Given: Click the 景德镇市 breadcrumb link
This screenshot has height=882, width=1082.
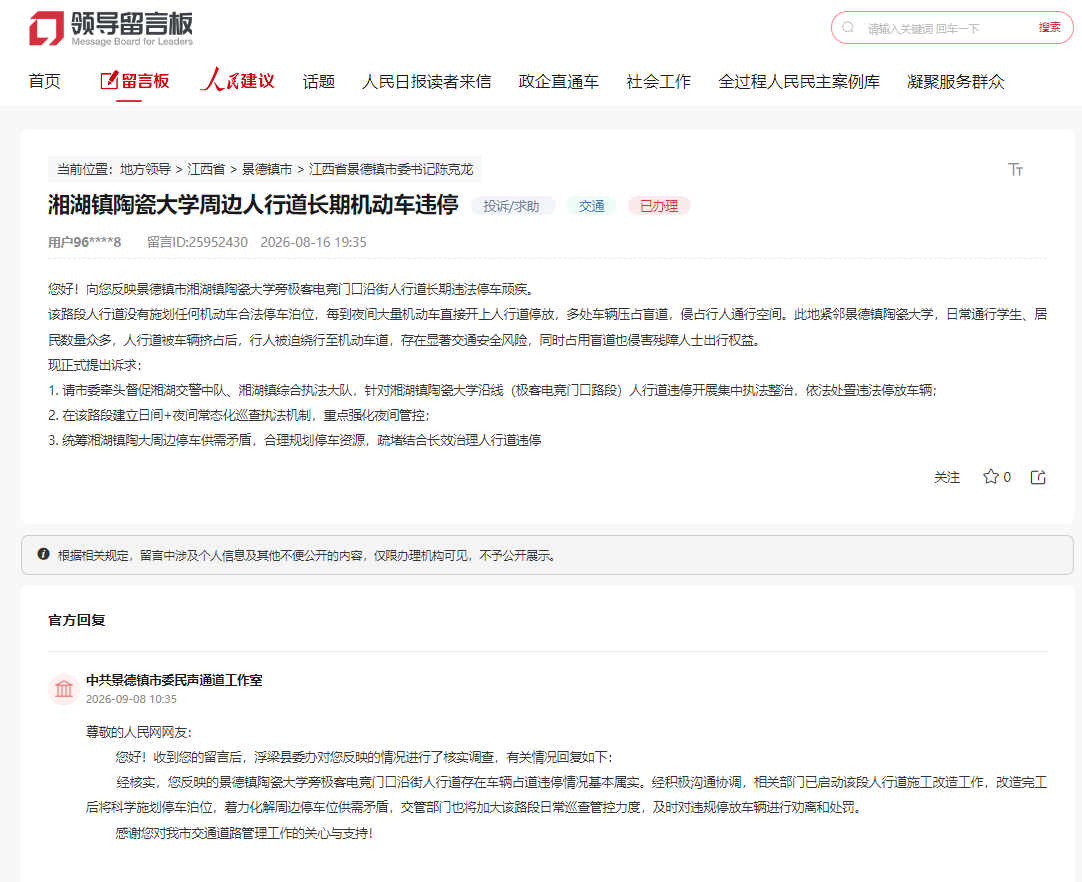Looking at the screenshot, I should [267, 169].
